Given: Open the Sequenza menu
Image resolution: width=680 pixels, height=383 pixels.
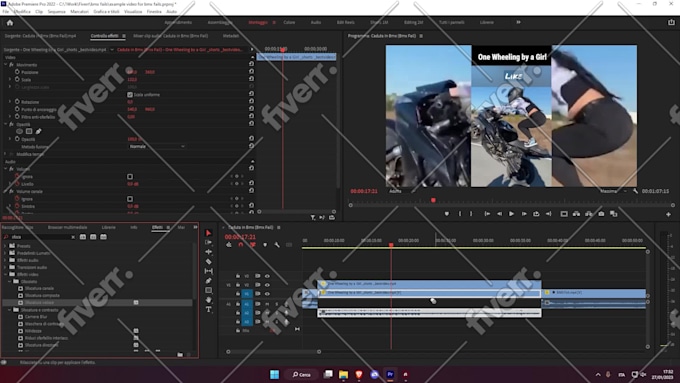Looking at the screenshot, I should coord(56,12).
